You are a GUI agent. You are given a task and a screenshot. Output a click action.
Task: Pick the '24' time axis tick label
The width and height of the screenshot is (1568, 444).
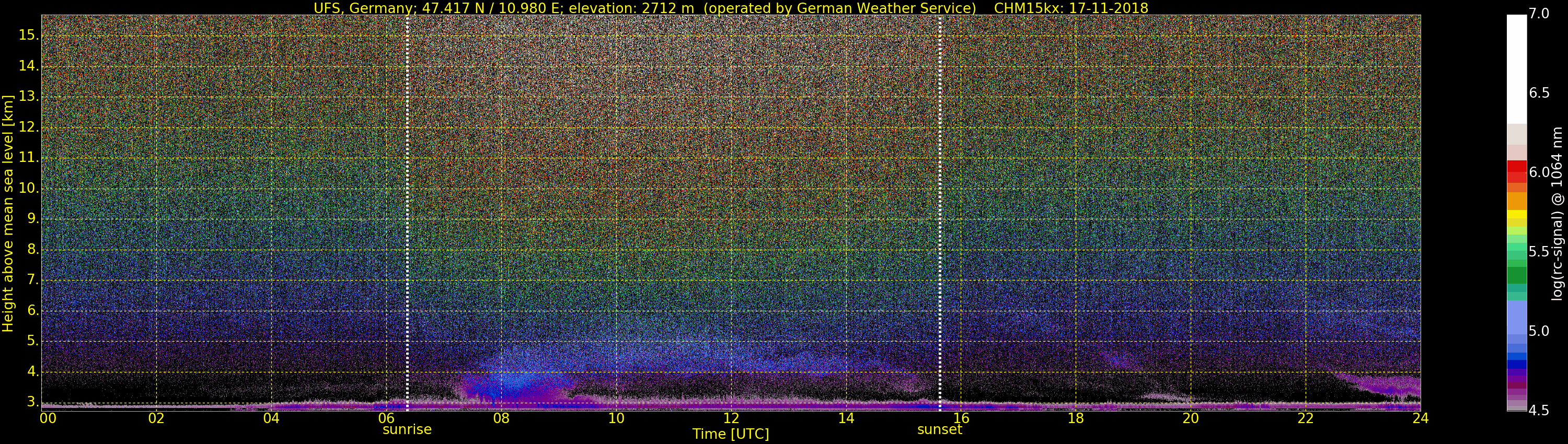point(1420,418)
